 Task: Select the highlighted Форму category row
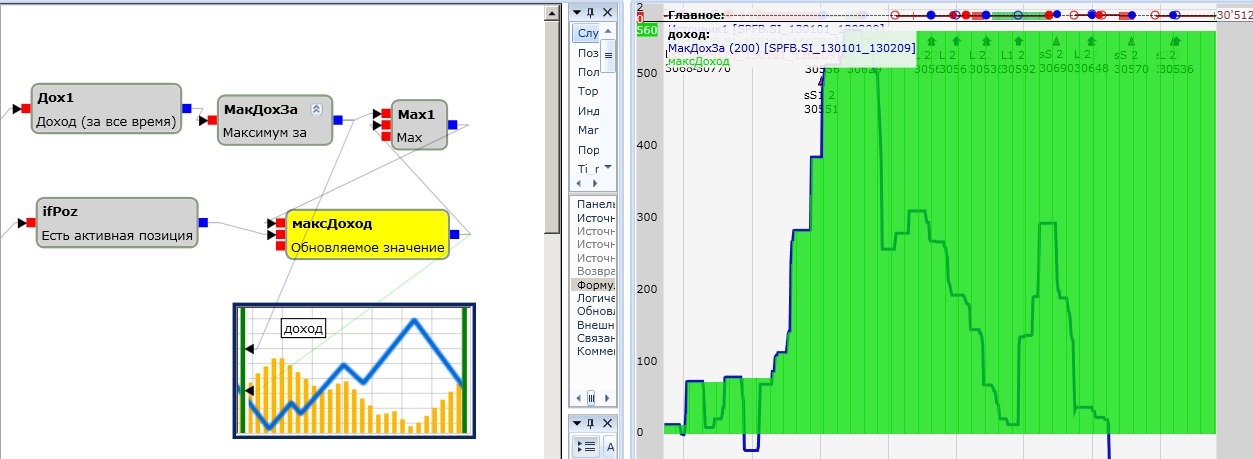click(x=595, y=285)
